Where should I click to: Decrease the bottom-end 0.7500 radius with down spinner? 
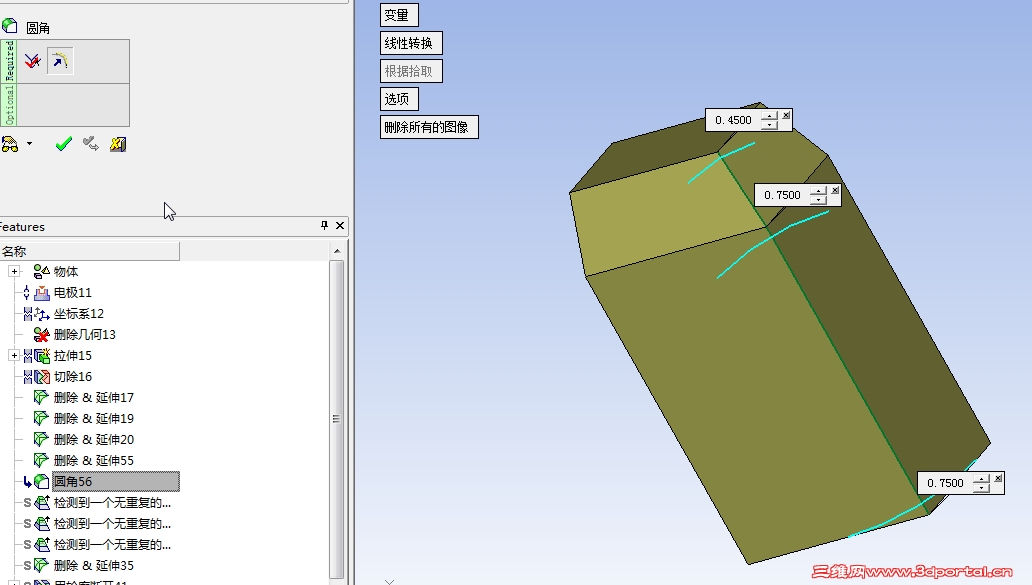coord(981,488)
